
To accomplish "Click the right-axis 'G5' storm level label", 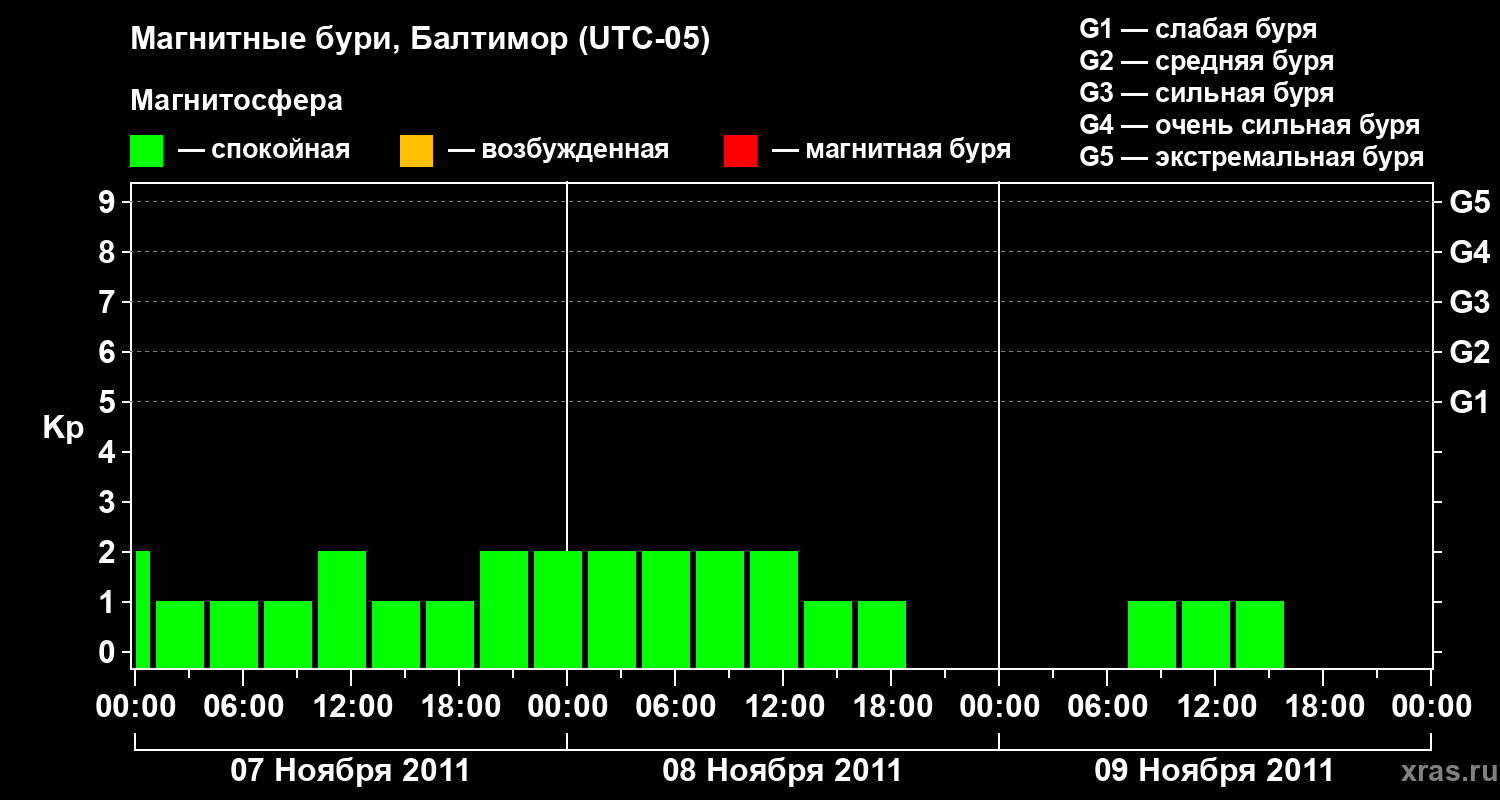I will pos(1470,203).
